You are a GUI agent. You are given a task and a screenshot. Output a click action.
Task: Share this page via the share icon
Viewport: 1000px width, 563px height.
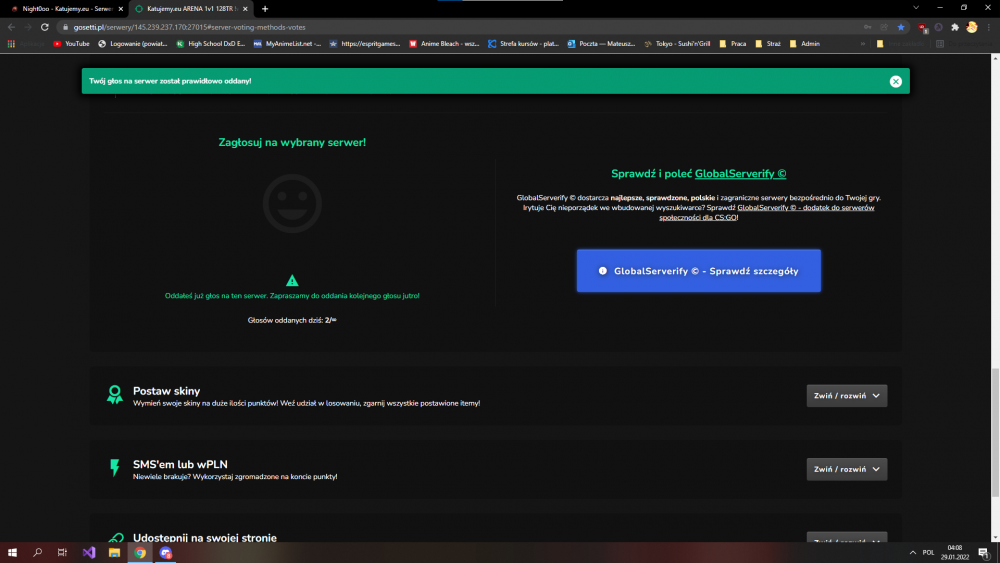(x=884, y=27)
